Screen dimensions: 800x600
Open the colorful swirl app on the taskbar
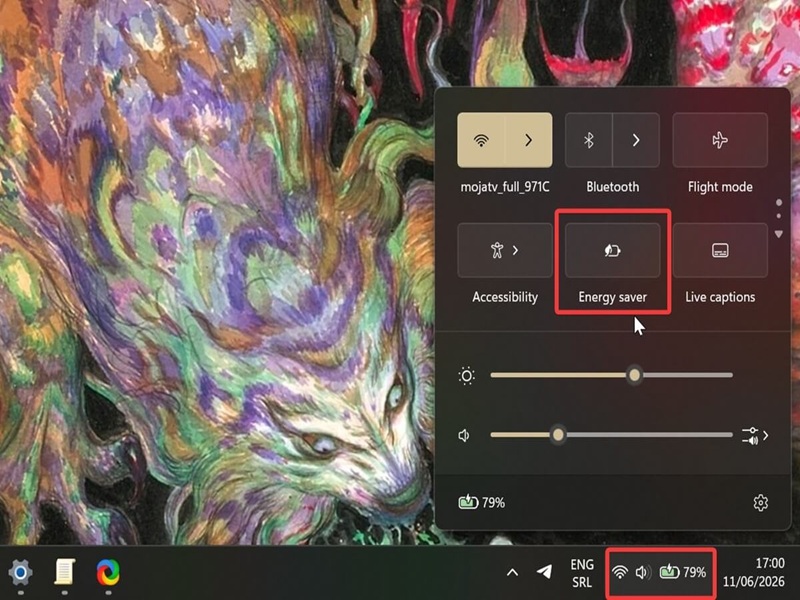108,572
